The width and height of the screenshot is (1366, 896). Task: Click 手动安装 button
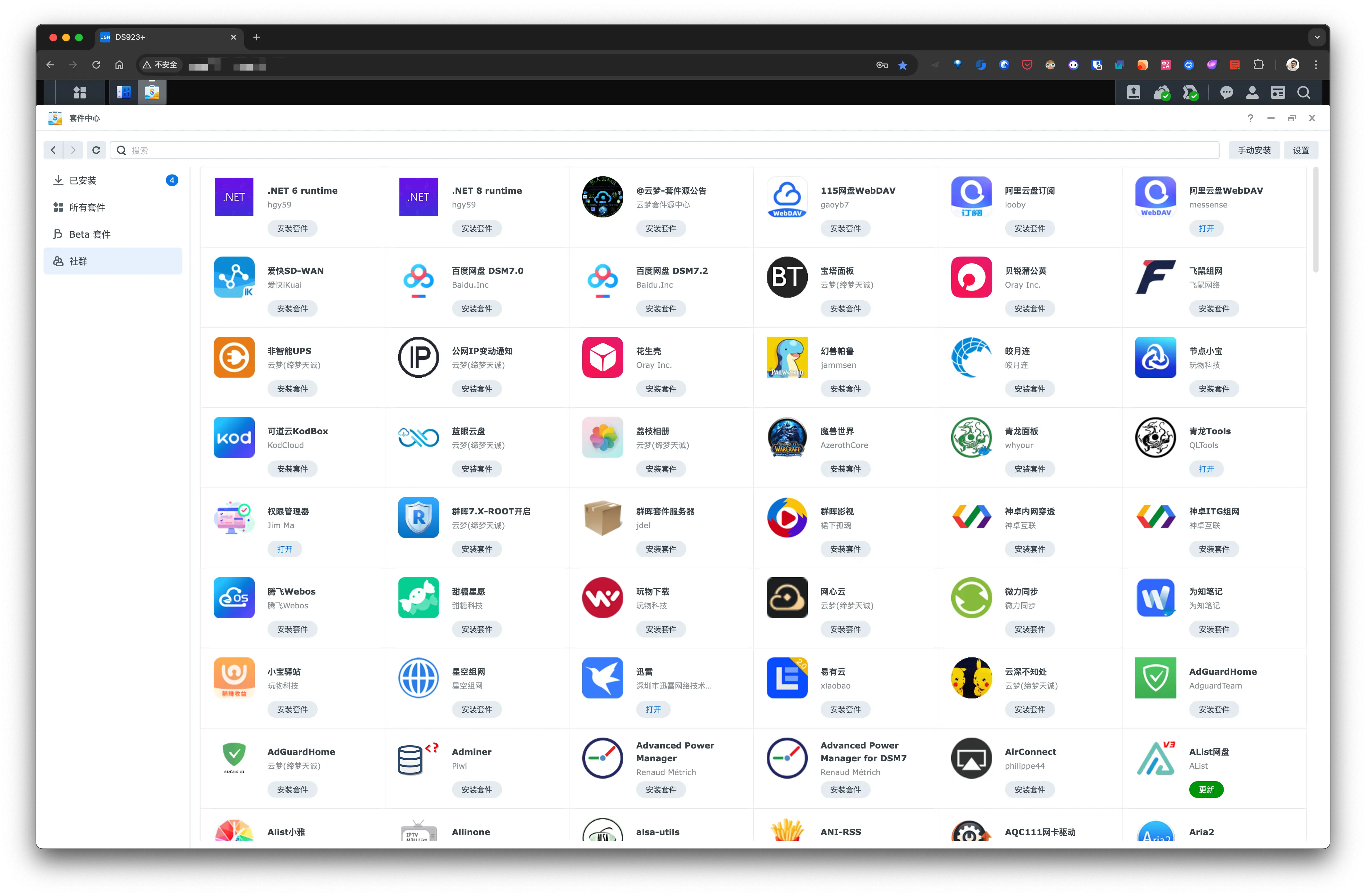pyautogui.click(x=1253, y=150)
